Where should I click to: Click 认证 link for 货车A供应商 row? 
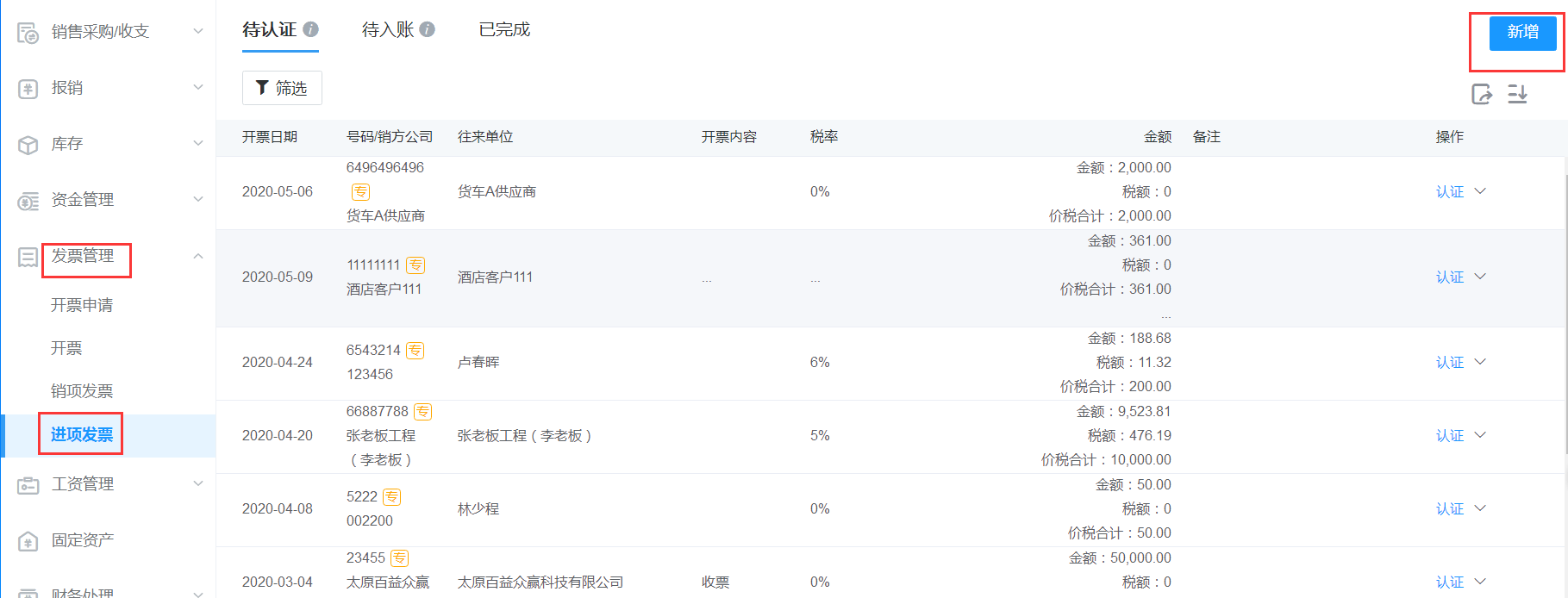[x=1450, y=192]
